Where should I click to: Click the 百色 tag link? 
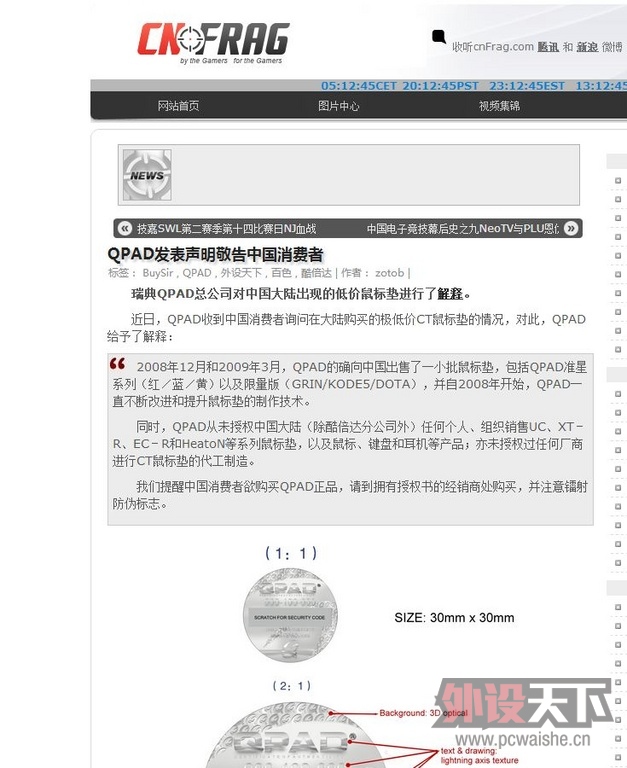(281, 273)
